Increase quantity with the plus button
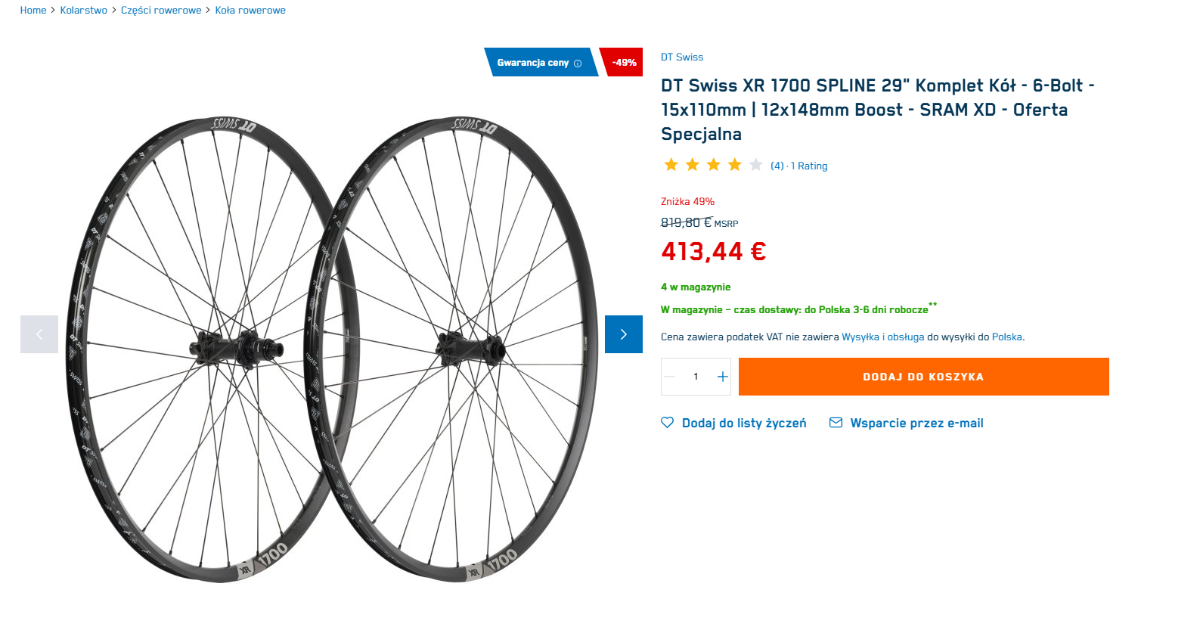The image size is (1200, 630). pyautogui.click(x=723, y=377)
